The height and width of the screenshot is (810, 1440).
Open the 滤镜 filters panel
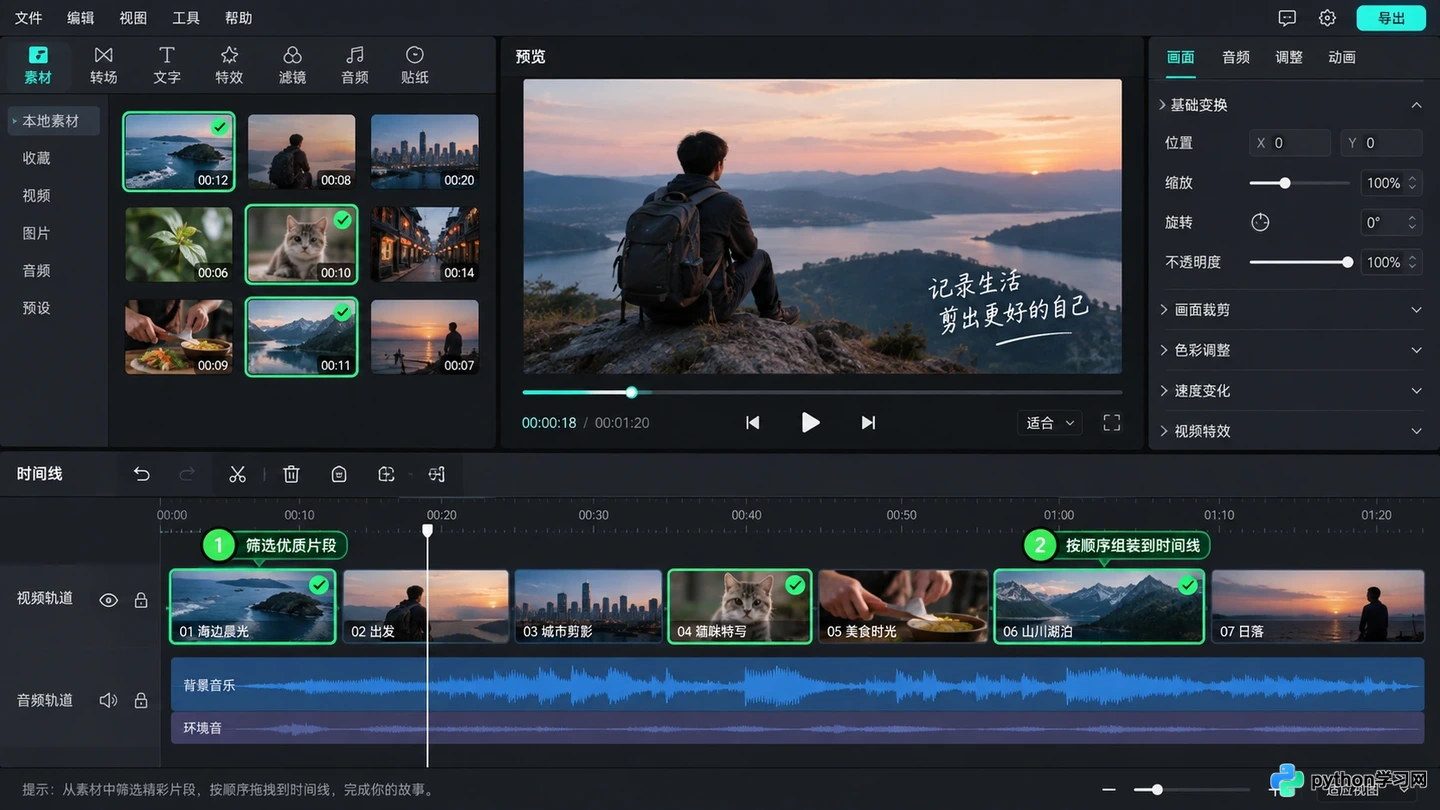pyautogui.click(x=292, y=65)
